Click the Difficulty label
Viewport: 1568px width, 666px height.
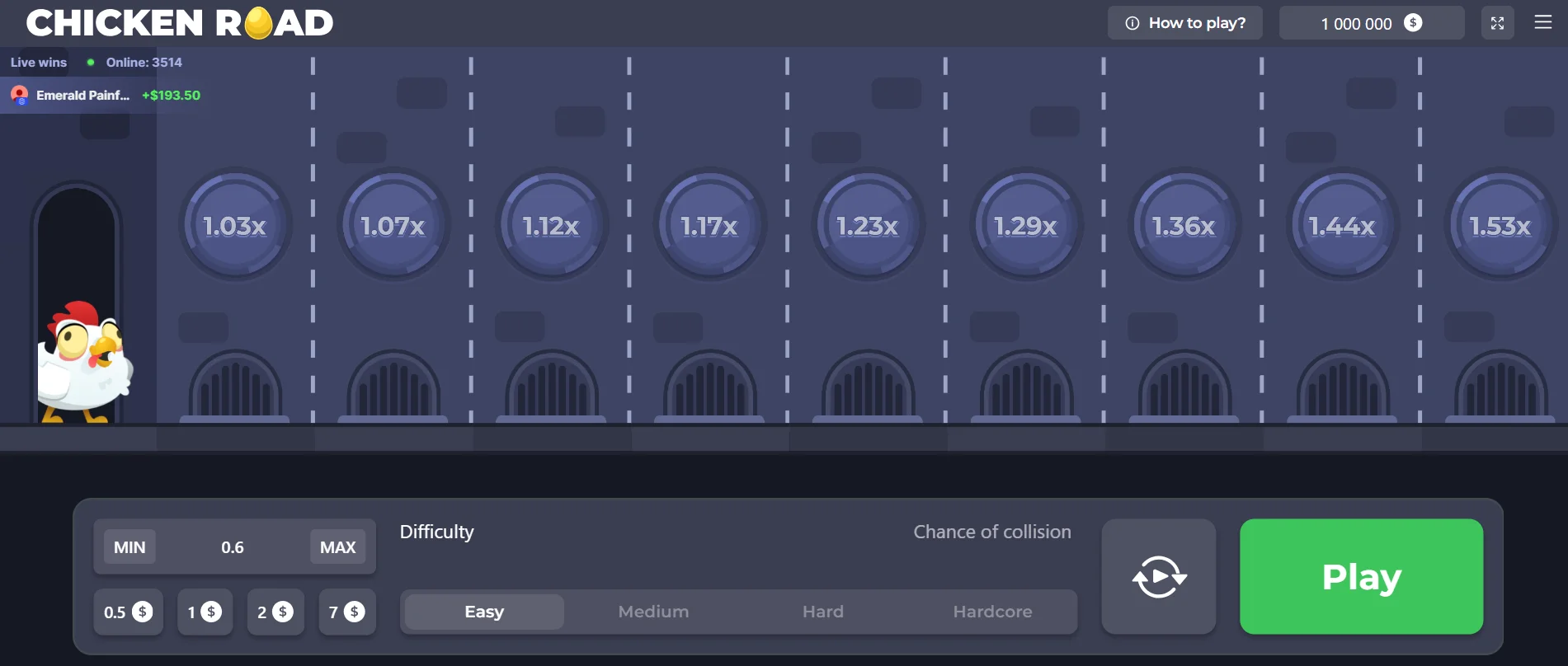point(436,532)
